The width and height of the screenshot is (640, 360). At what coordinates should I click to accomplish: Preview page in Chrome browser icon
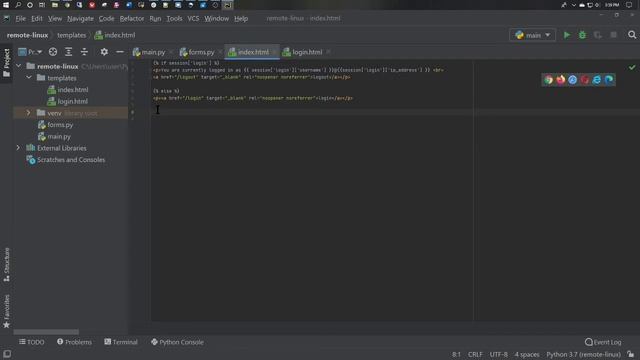click(548, 80)
